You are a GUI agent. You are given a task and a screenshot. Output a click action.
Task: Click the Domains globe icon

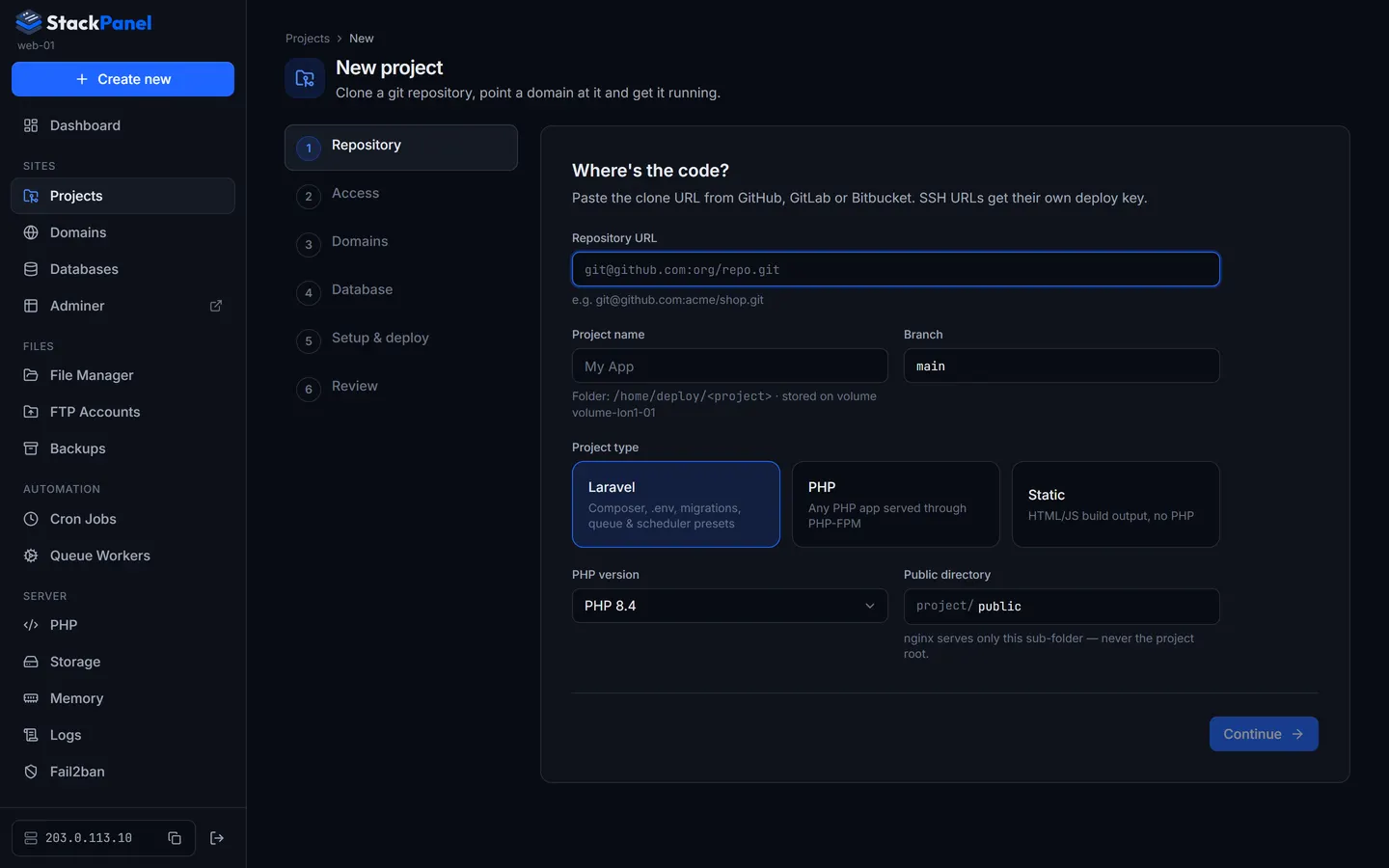(31, 232)
